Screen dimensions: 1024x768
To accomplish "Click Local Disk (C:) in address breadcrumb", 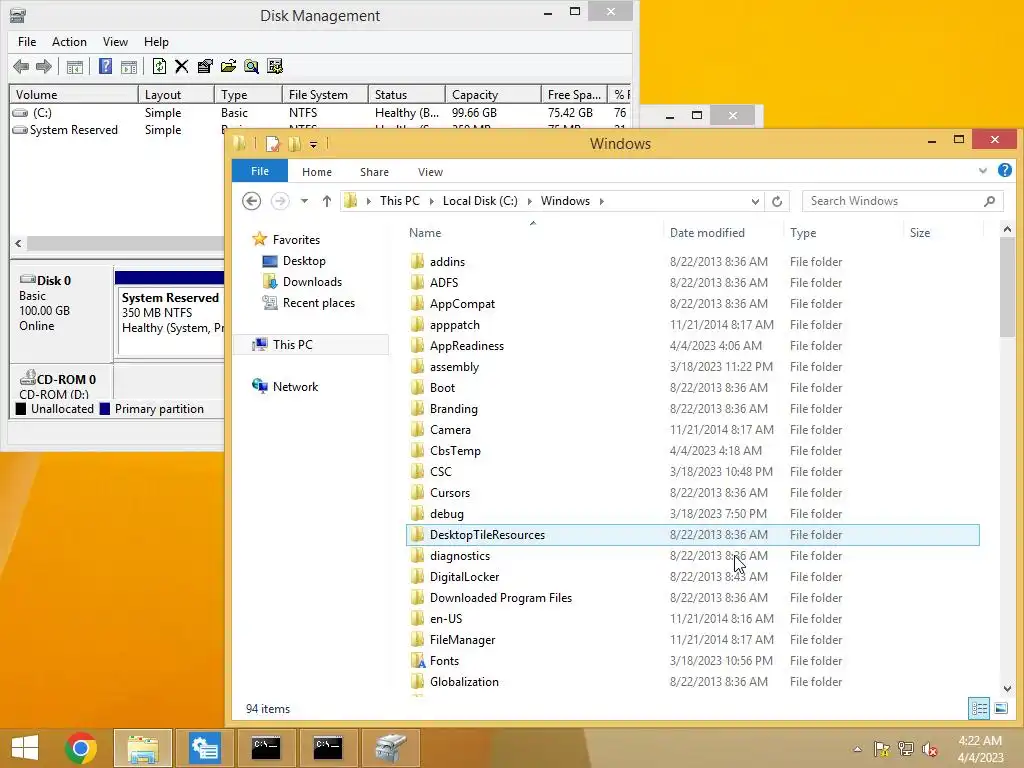I will (480, 201).
